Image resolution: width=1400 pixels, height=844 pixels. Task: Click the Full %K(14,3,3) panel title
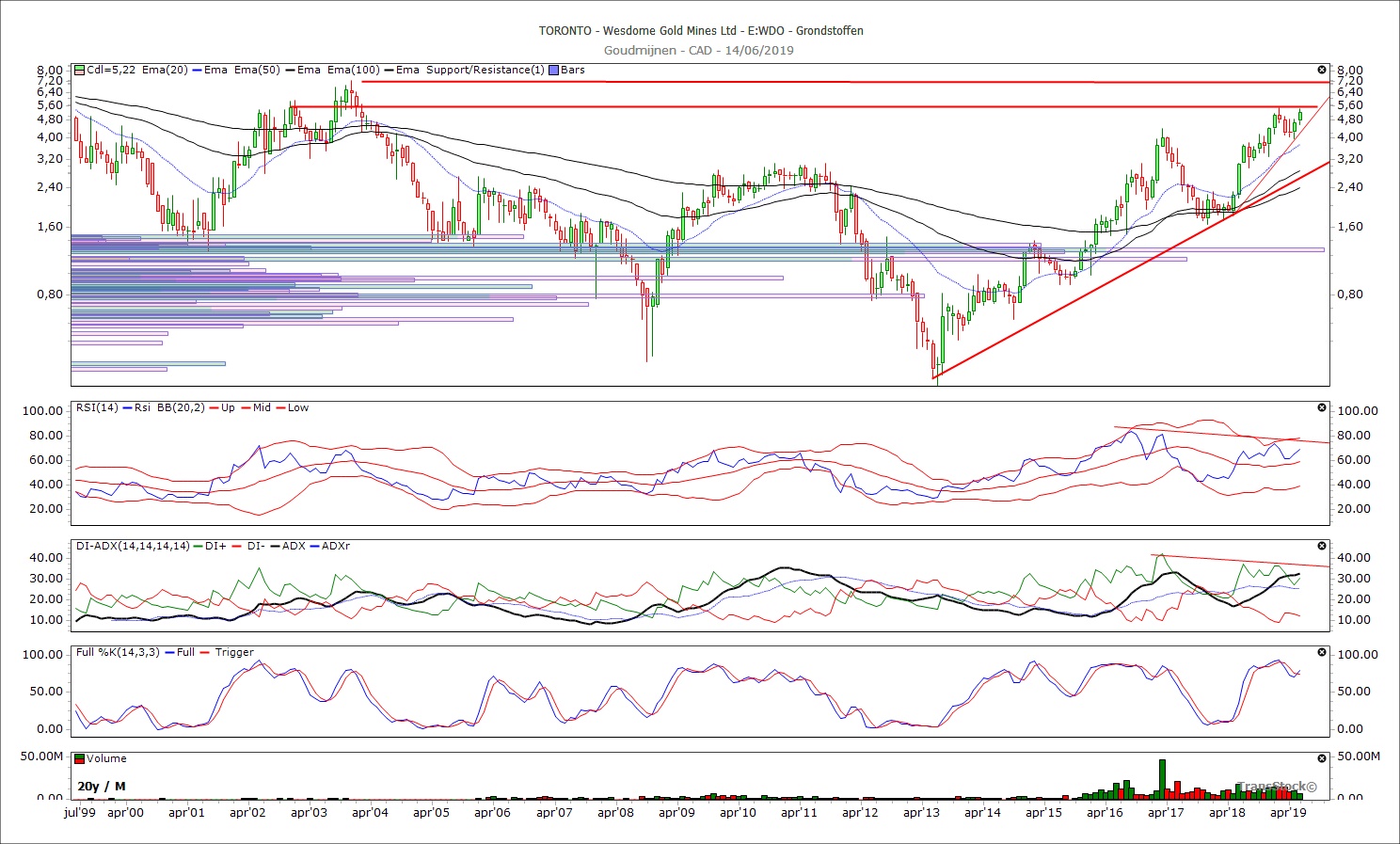pos(118,652)
